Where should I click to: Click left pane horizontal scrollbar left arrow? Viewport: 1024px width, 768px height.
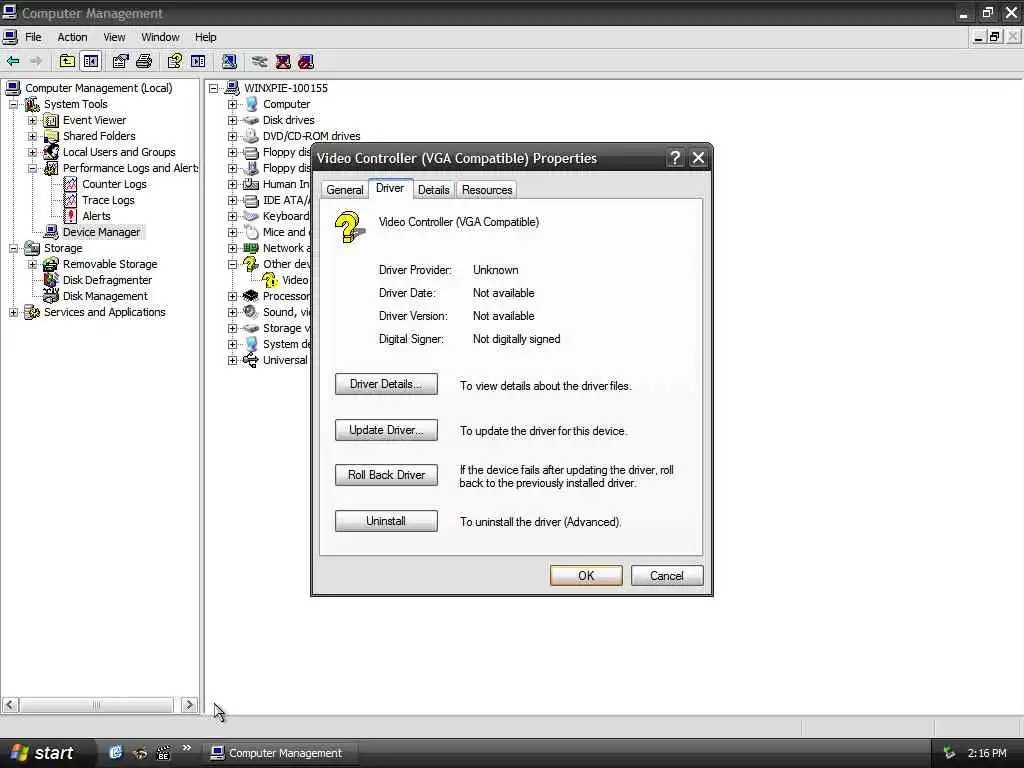(x=10, y=705)
